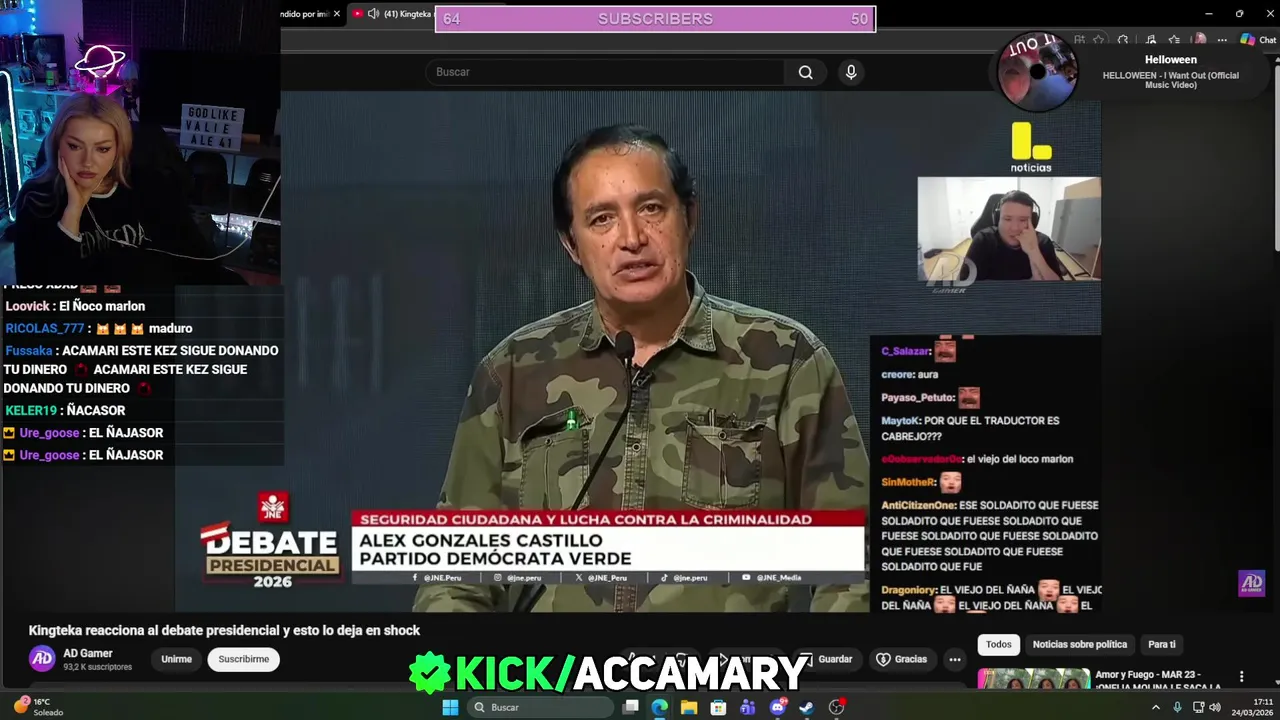Close the leftmost browser tab
This screenshot has width=1280, height=720.
tap(336, 14)
